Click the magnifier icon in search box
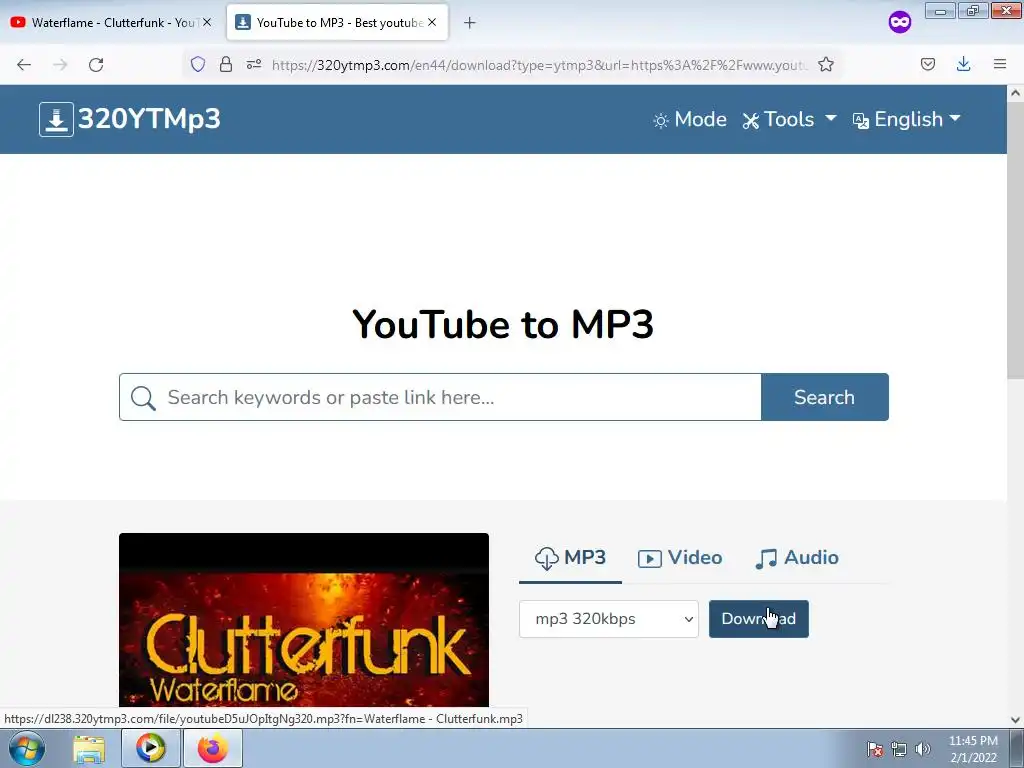1024x768 pixels. pos(143,398)
